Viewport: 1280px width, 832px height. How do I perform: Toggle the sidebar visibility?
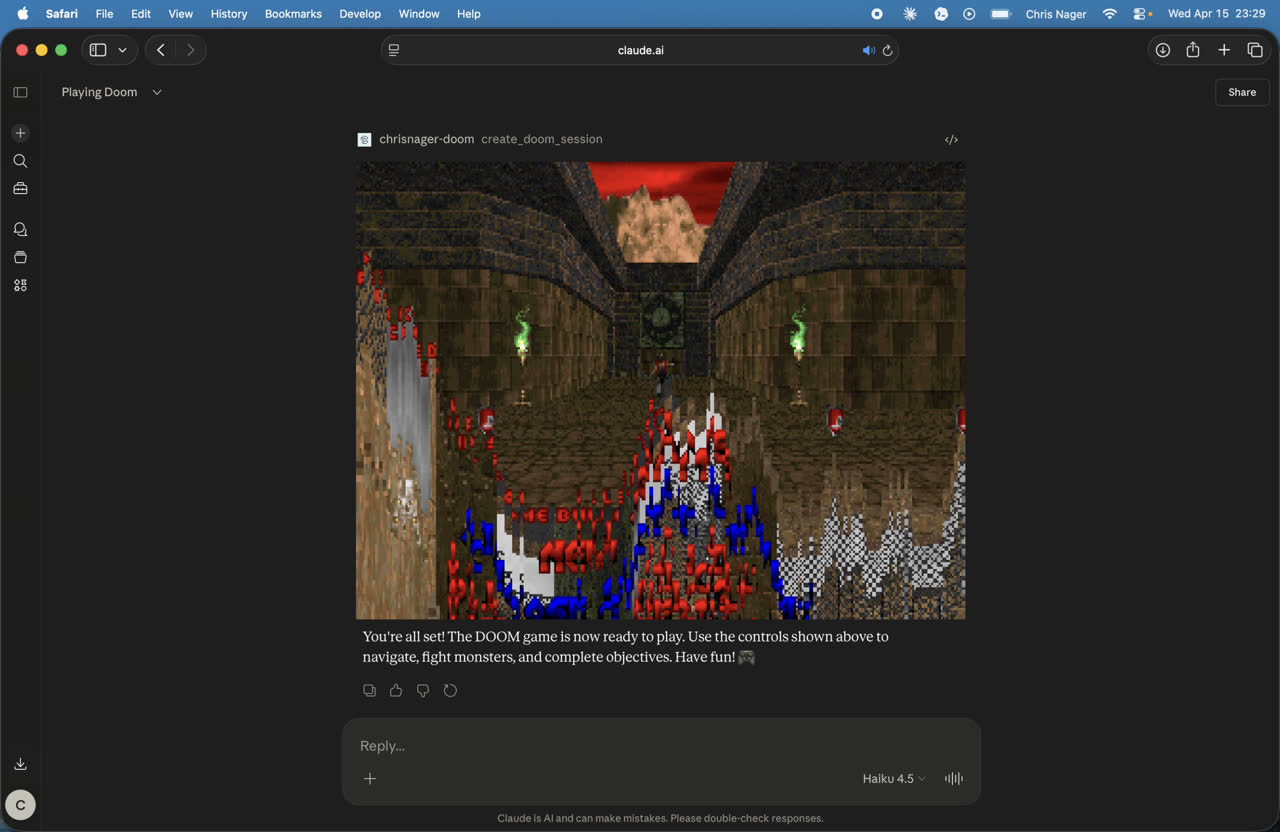[x=20, y=92]
